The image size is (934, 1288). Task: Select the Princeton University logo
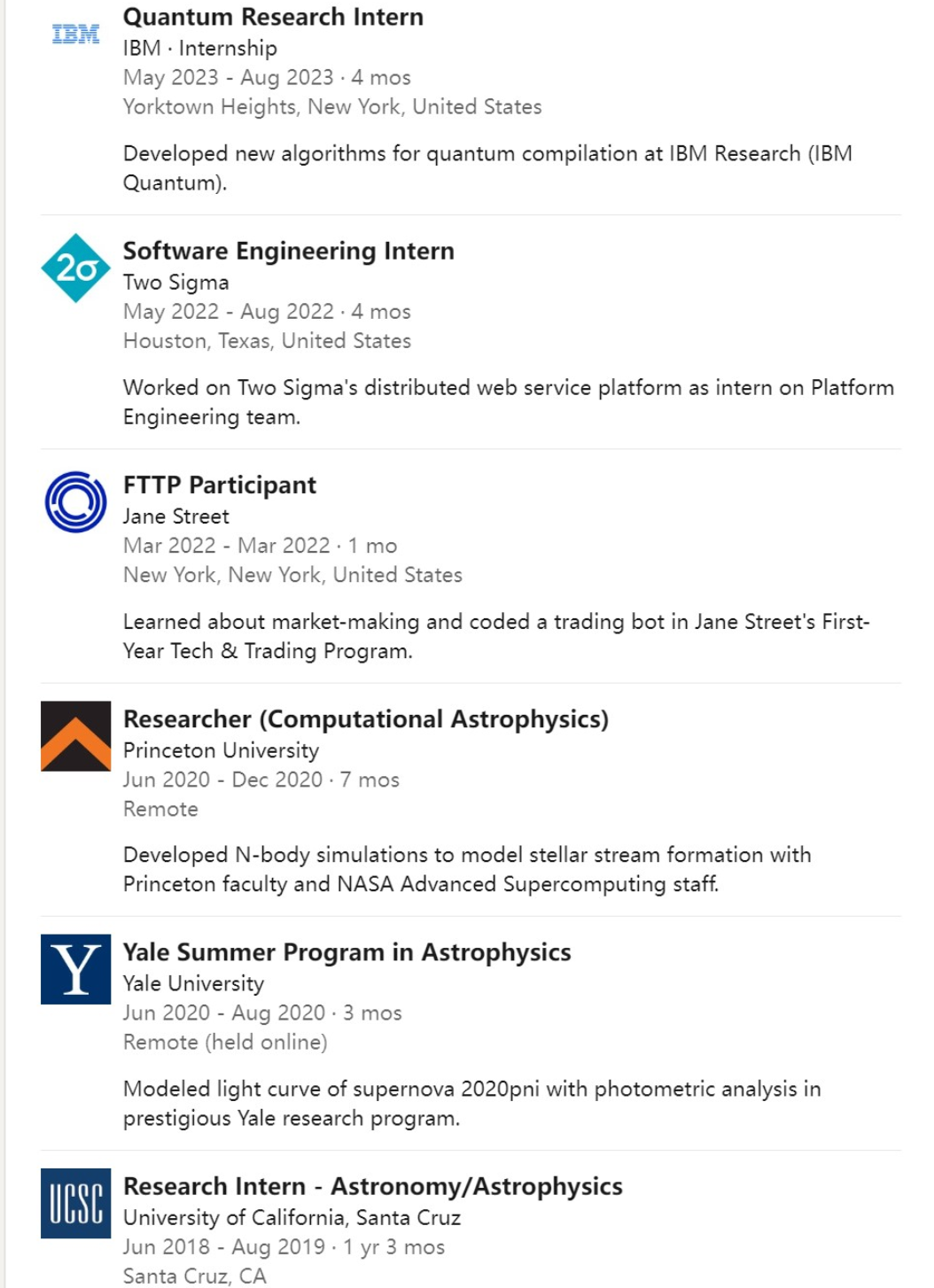click(75, 735)
